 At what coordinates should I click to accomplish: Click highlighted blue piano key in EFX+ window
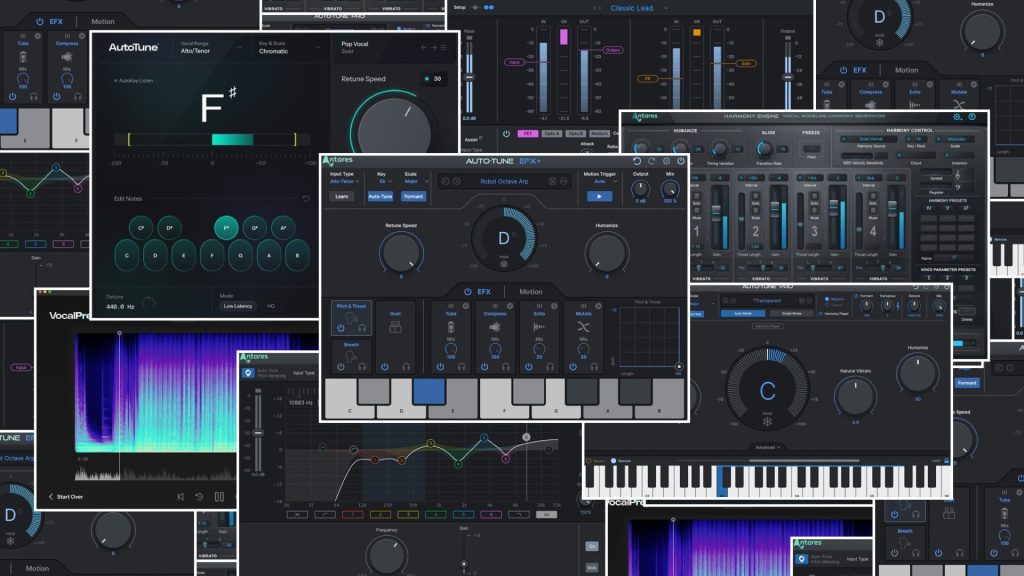(x=429, y=392)
